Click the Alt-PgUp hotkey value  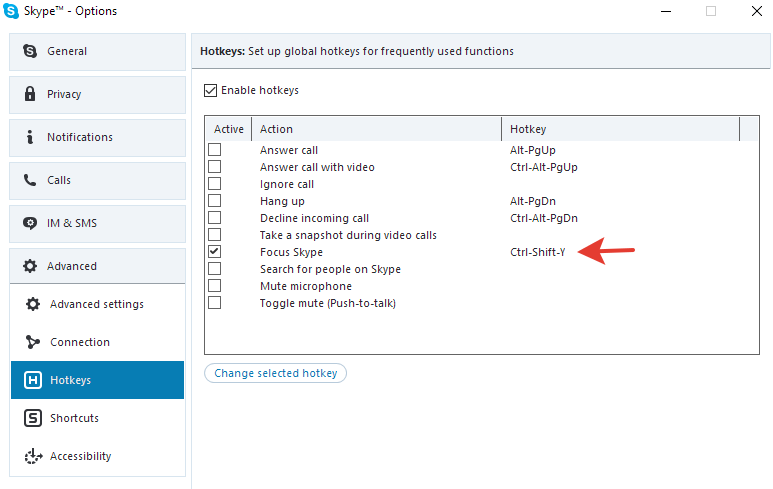pyautogui.click(x=533, y=150)
